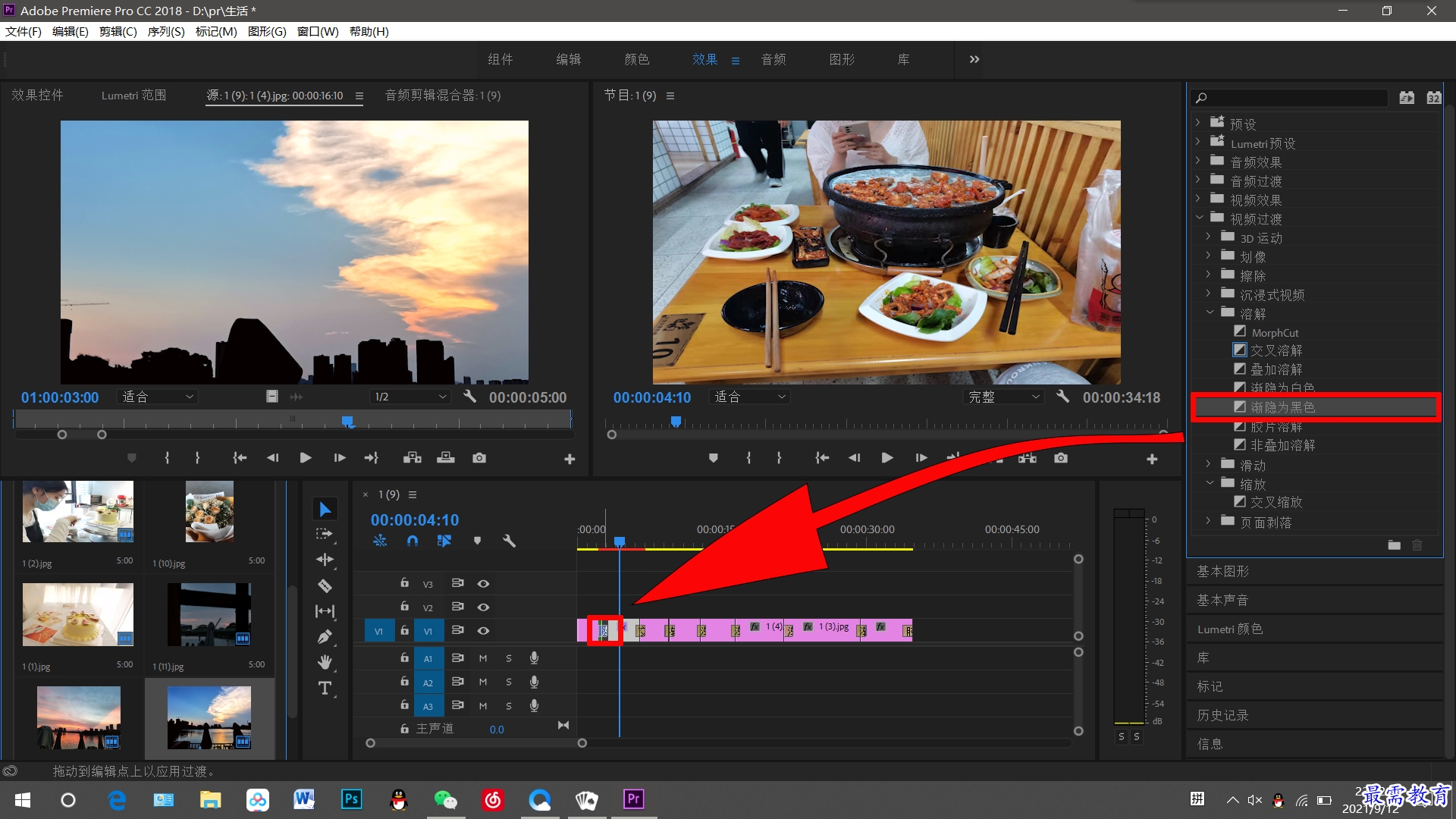1456x819 pixels.
Task: Play the program monitor sequence
Action: (887, 458)
